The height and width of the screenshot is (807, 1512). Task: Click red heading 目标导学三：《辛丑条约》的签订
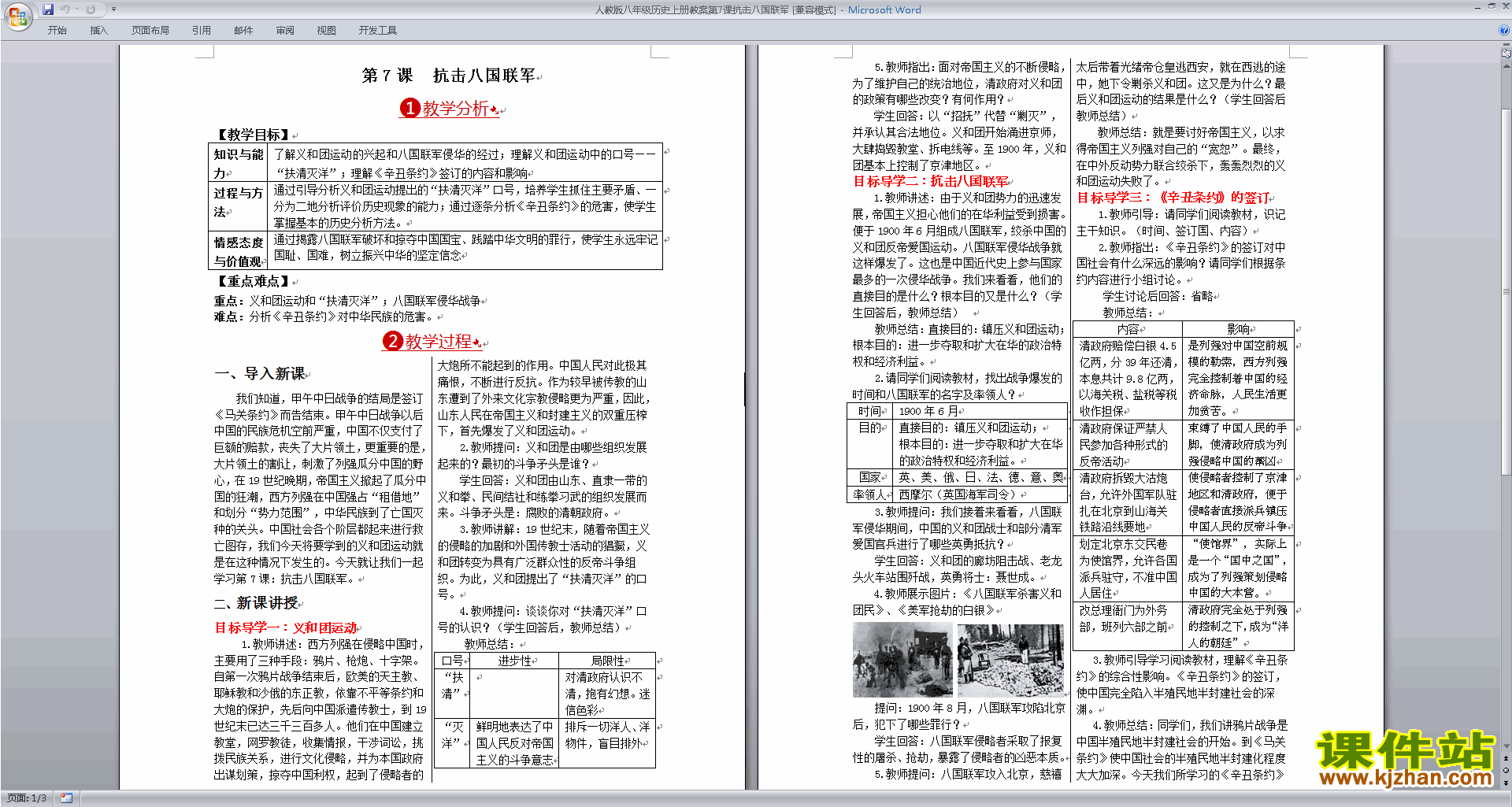pyautogui.click(x=1173, y=198)
